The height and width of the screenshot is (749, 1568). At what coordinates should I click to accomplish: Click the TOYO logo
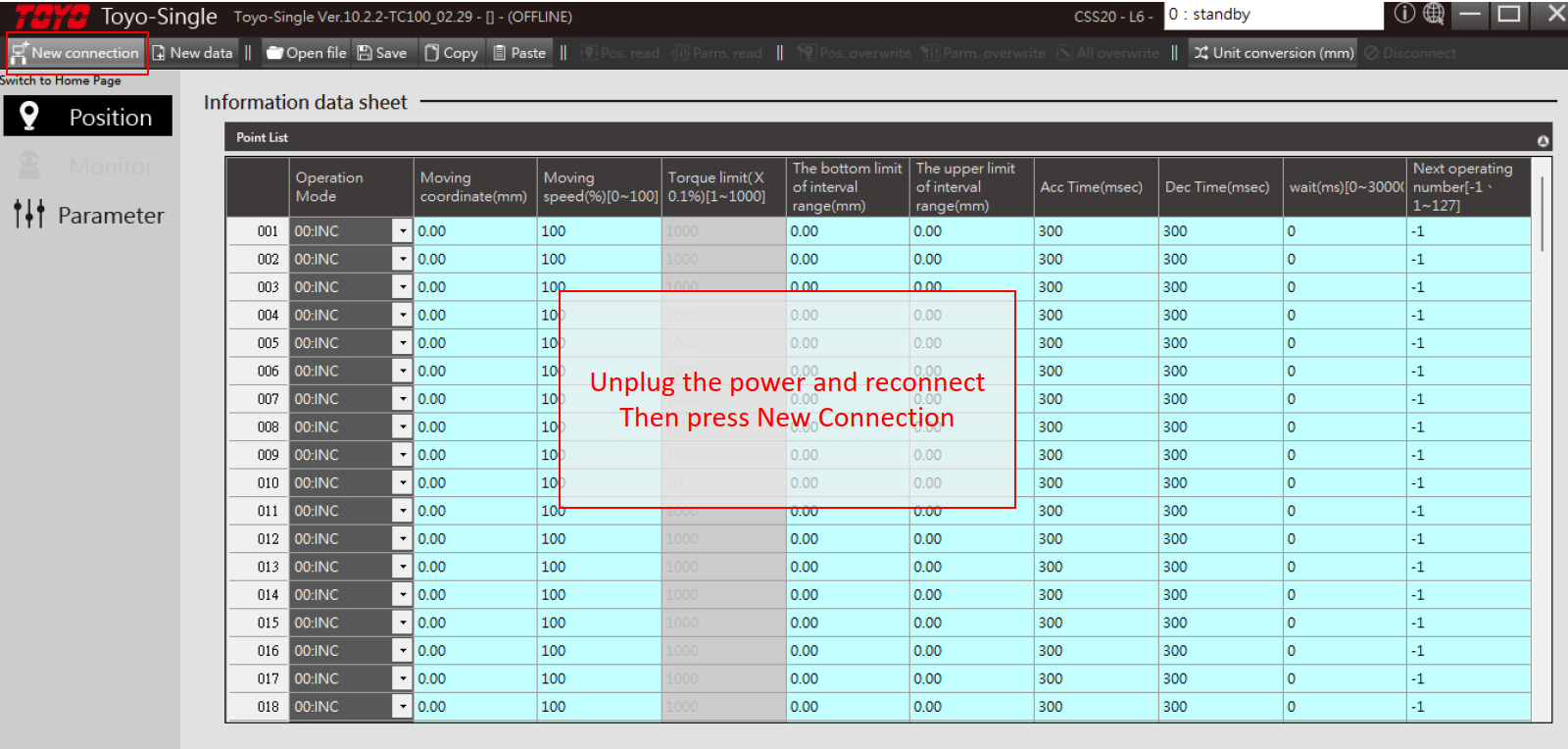coord(51,17)
